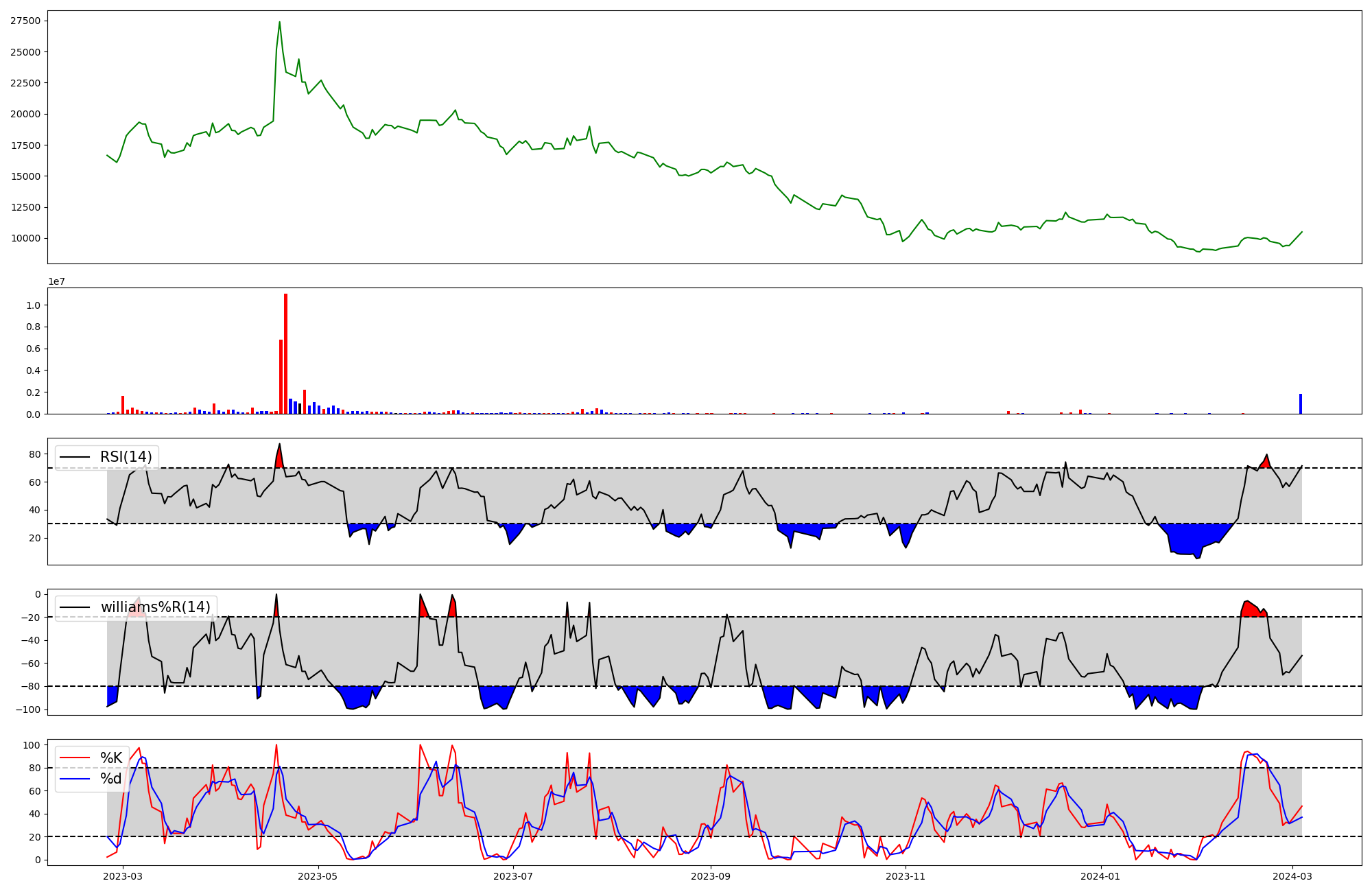Click the 2024-01 x-axis date label
The image size is (1372, 892).
click(x=1100, y=876)
